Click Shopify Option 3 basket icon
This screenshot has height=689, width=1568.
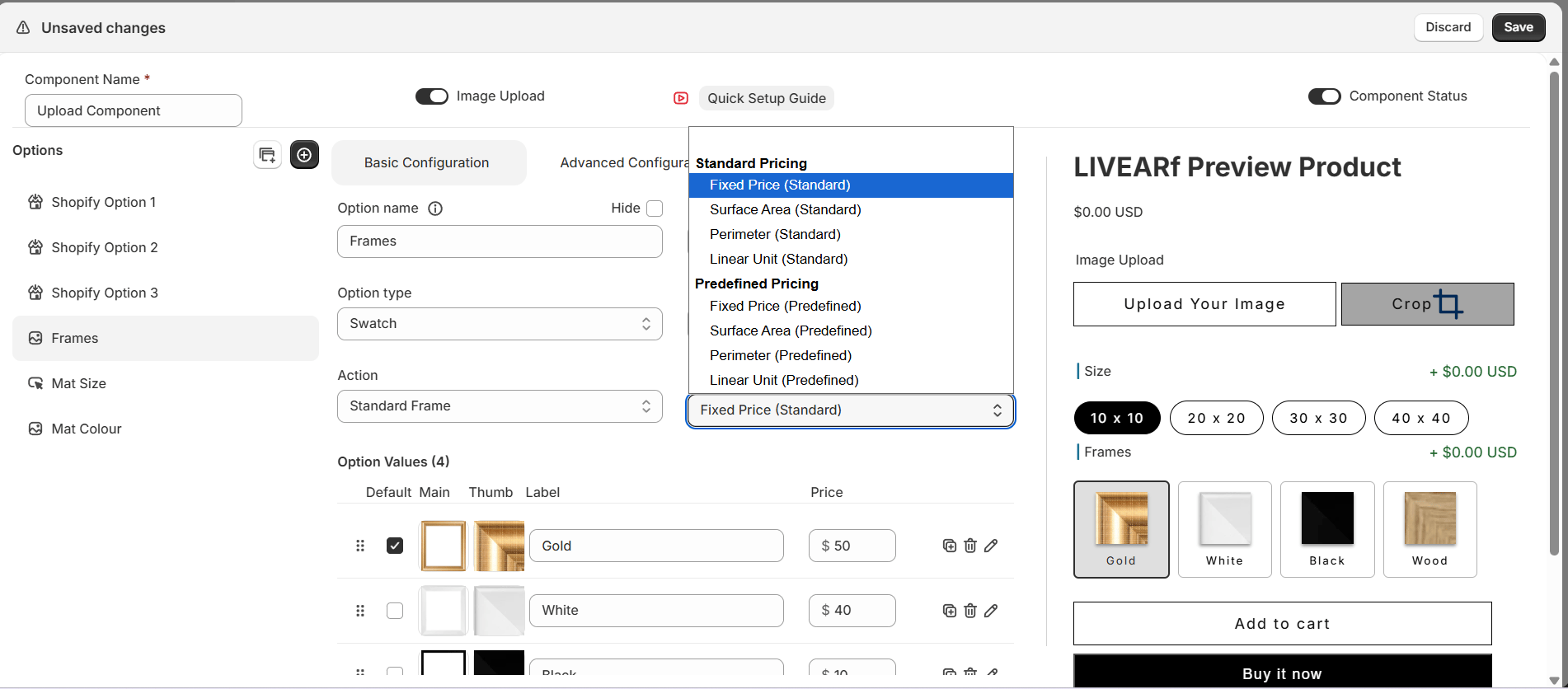click(x=35, y=293)
